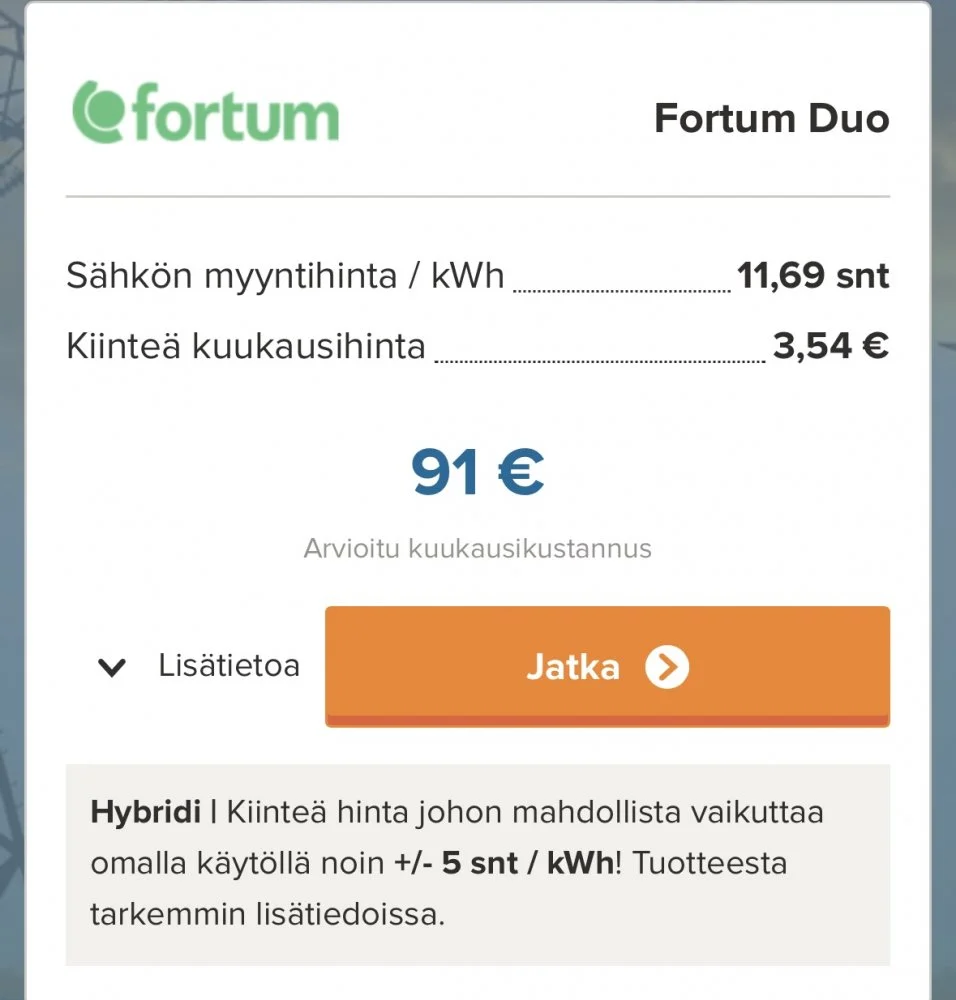Click the Arvioitu kuukausikustannus caption

[x=477, y=548]
